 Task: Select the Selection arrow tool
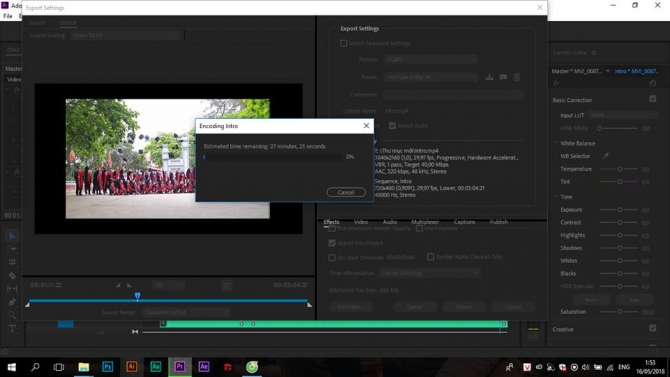click(12, 236)
